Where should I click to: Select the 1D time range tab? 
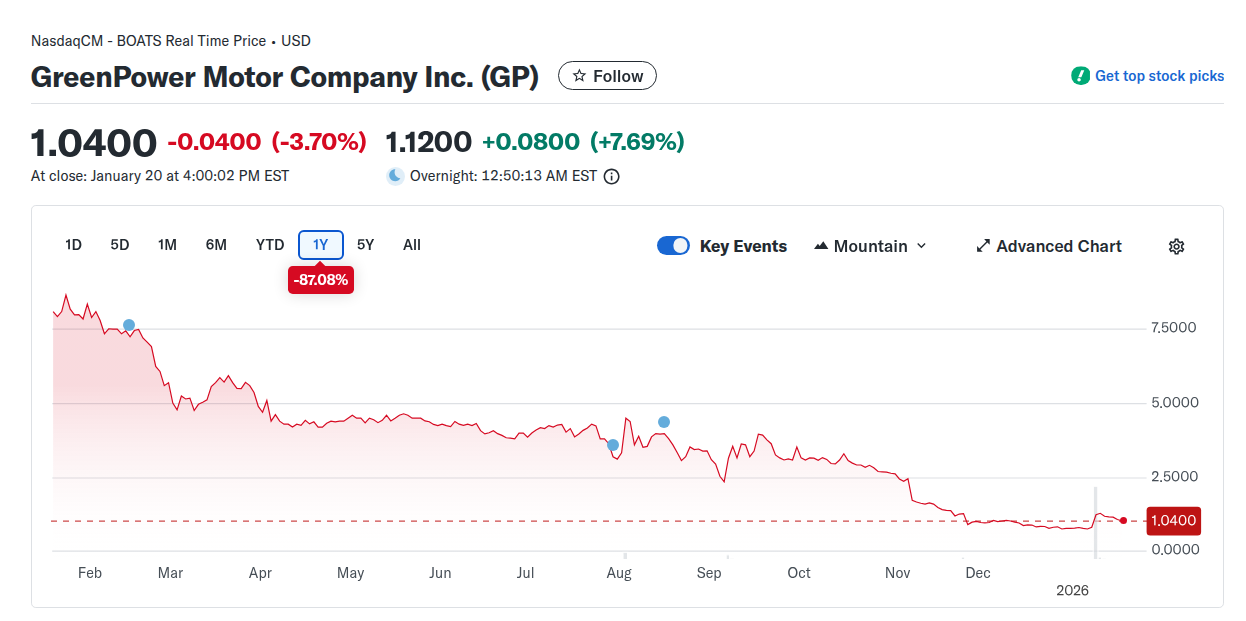[x=73, y=245]
